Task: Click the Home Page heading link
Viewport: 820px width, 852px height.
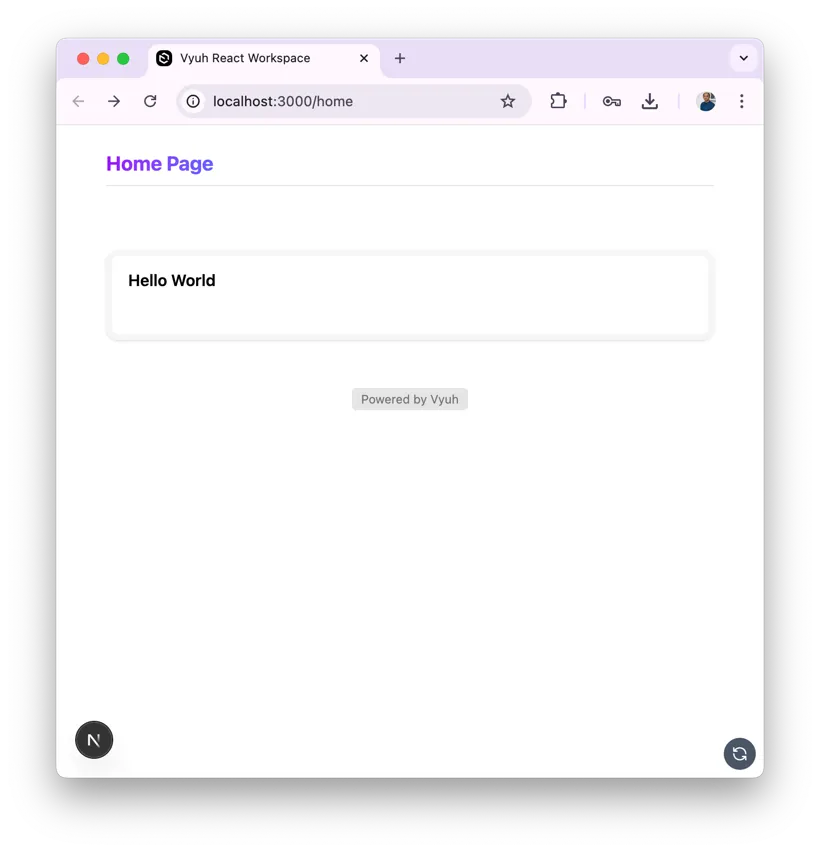Action: pos(159,163)
